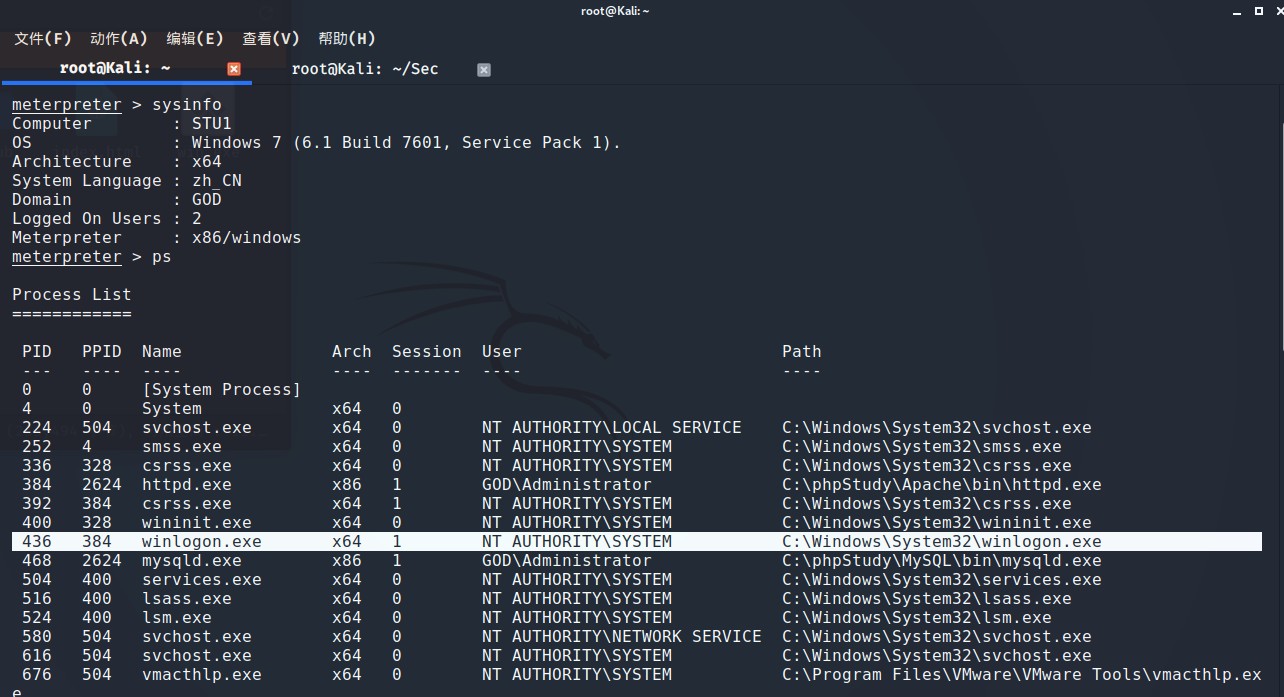Click the PID column header
Screen dimensions: 1284x697
[x=37, y=352]
